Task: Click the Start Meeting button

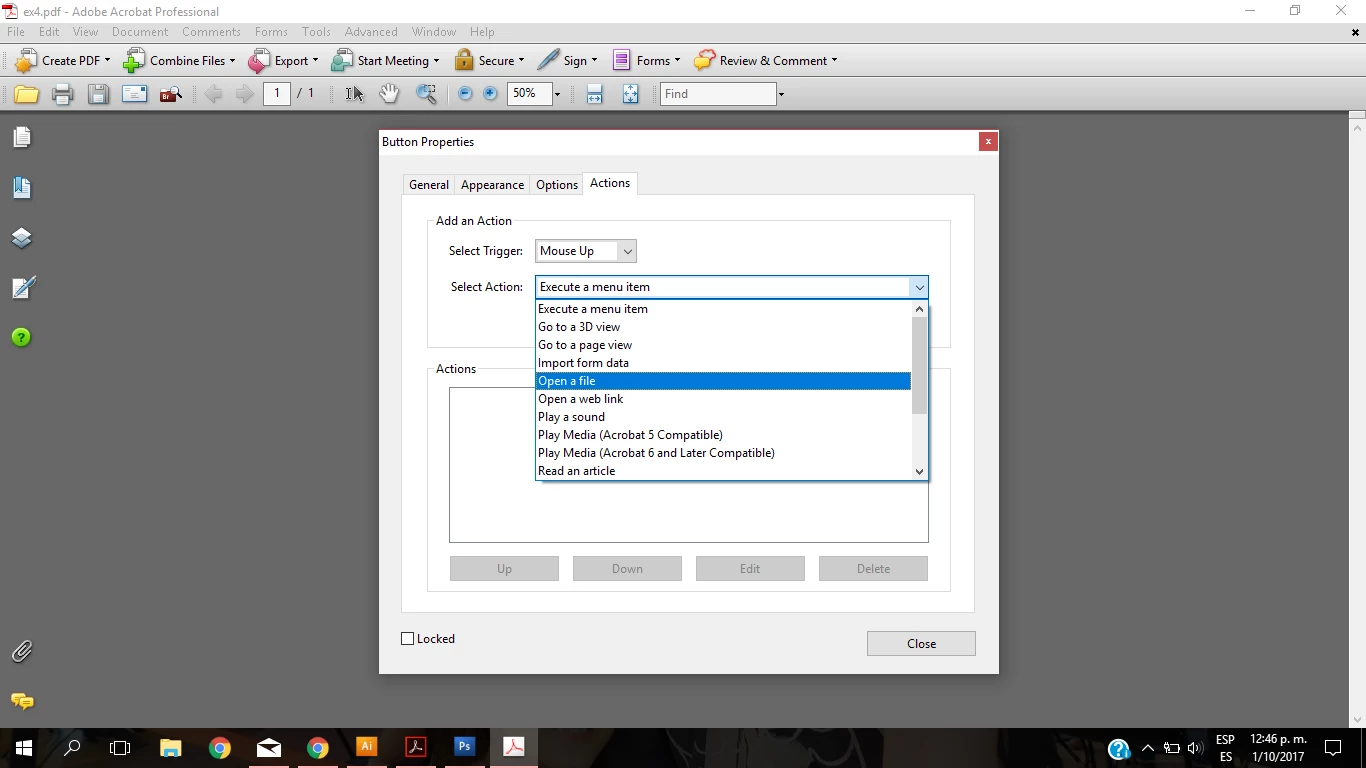Action: [385, 61]
